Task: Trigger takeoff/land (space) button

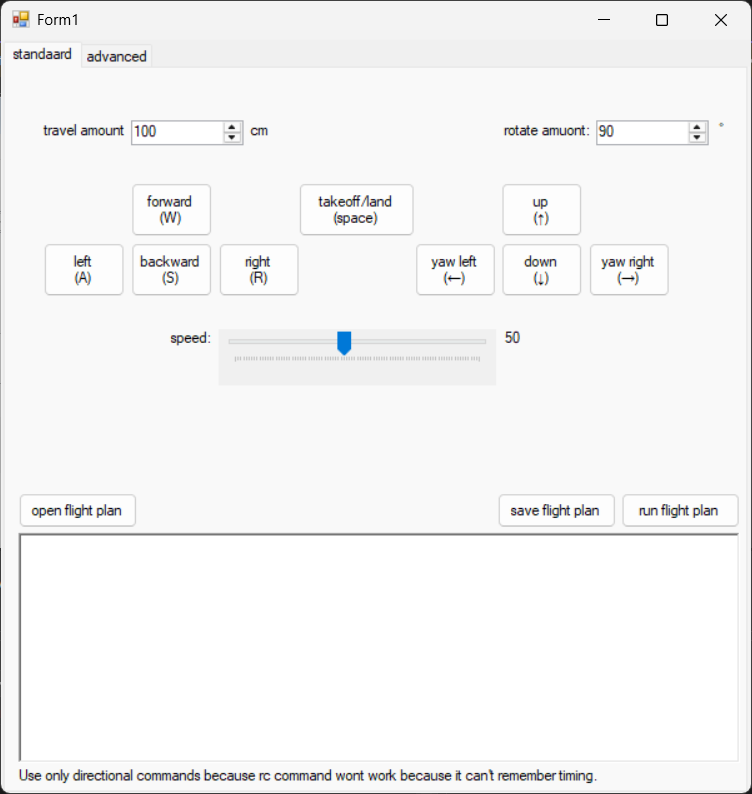Action: pyautogui.click(x=356, y=210)
